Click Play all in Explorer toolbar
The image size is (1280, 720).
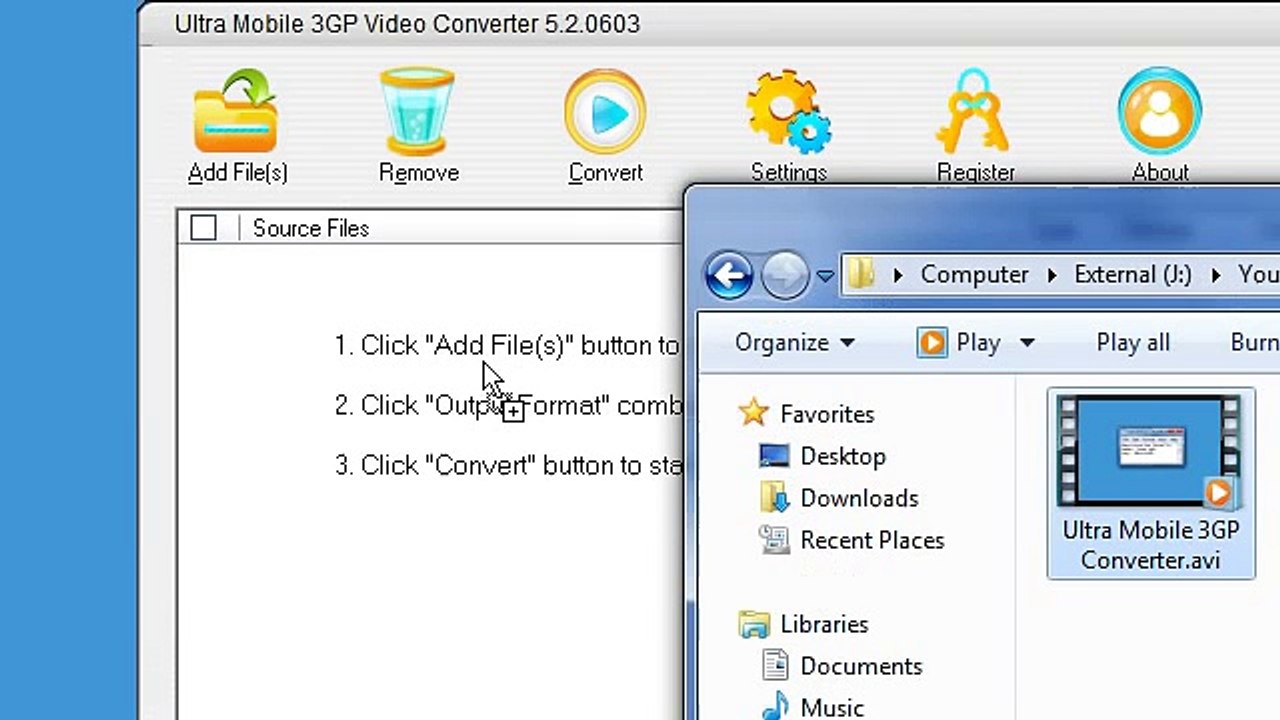tap(1132, 343)
